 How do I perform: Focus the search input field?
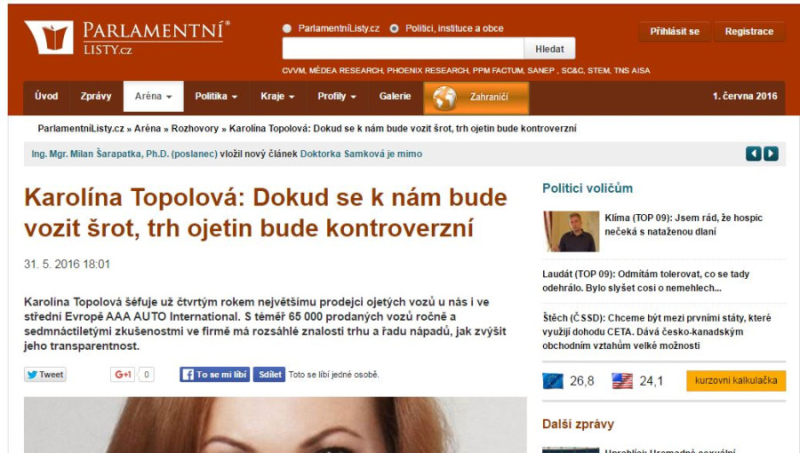pos(403,49)
